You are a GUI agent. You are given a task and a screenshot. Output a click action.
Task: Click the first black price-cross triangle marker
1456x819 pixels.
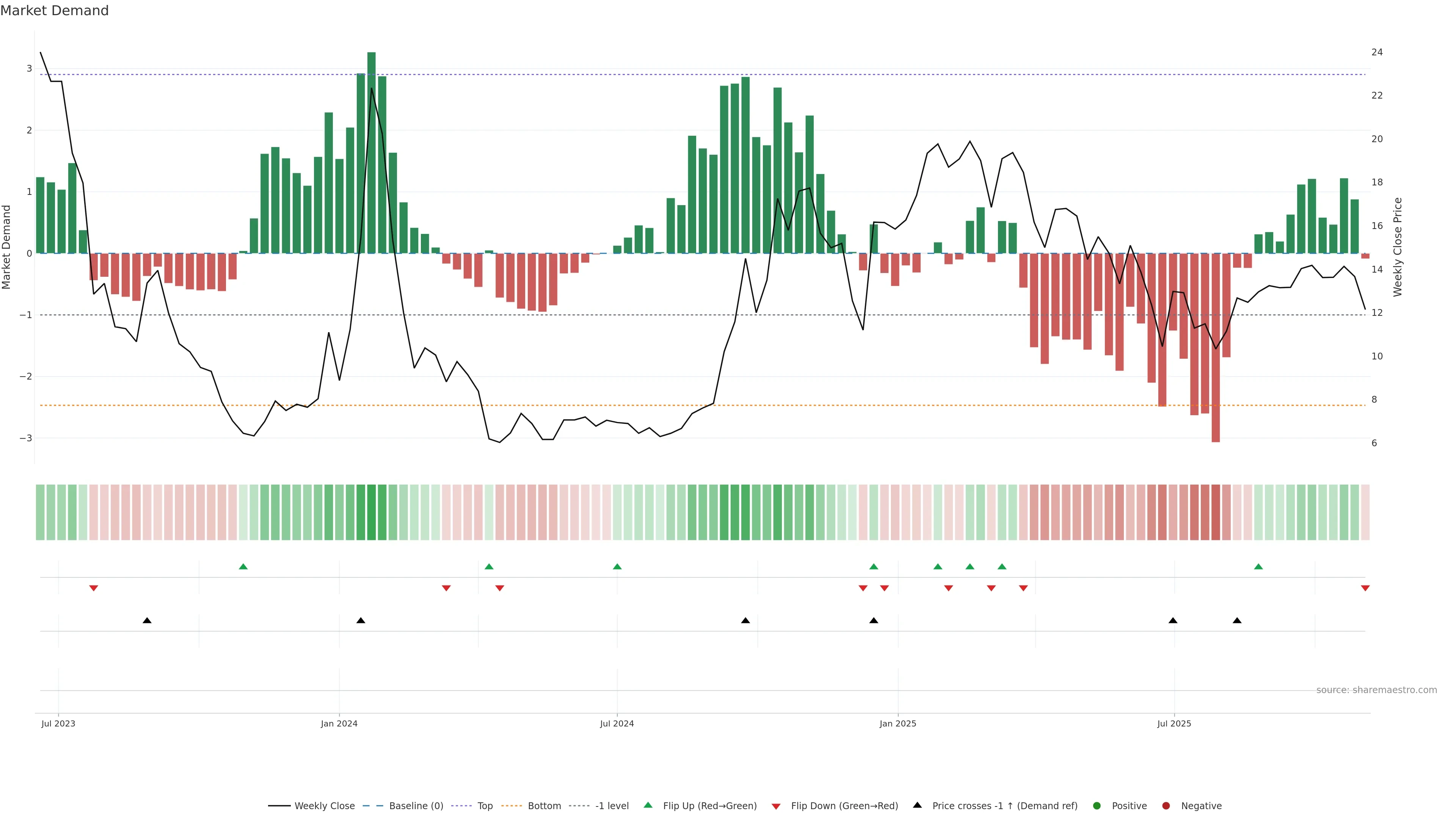[147, 621]
